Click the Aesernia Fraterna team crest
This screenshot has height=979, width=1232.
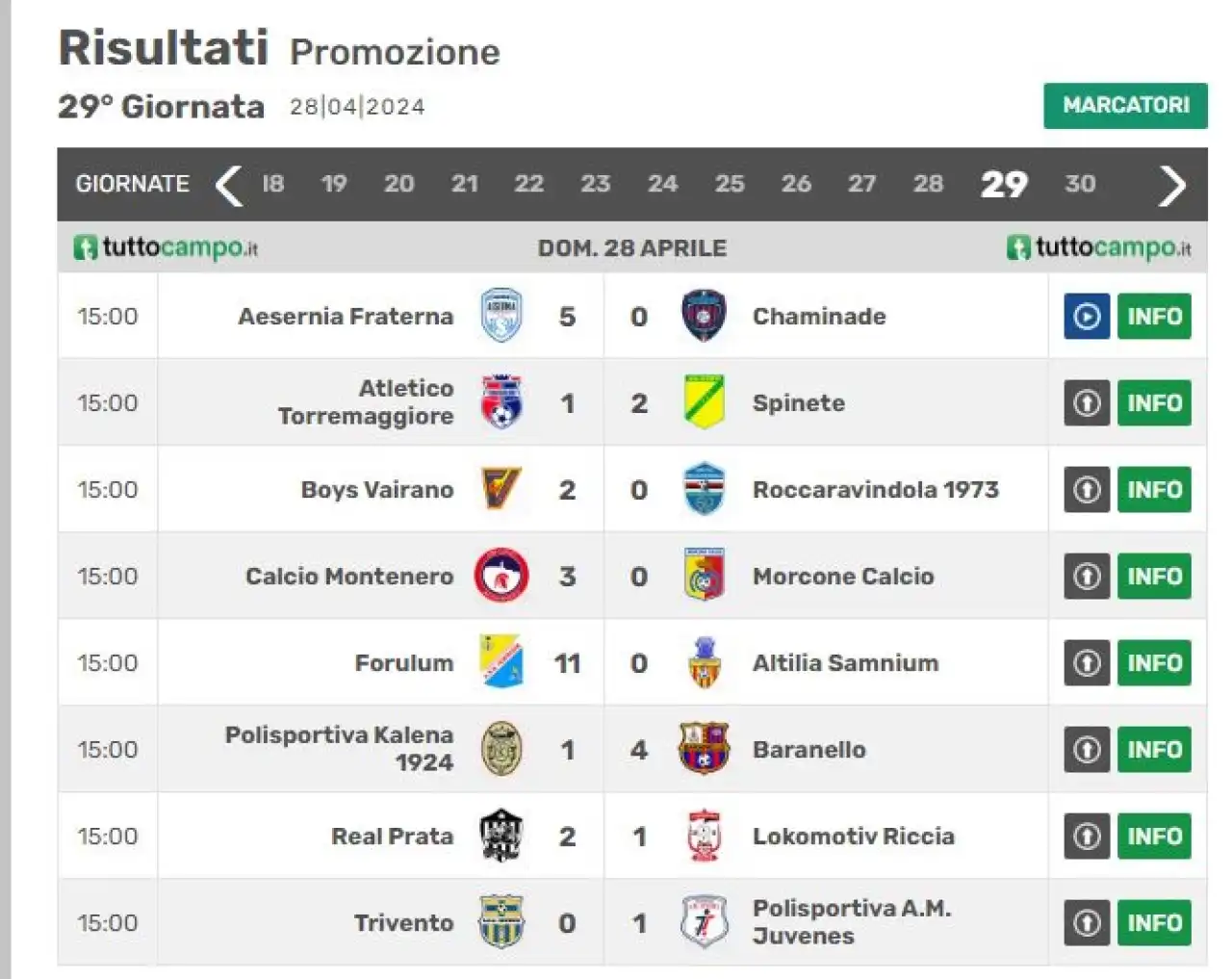(501, 316)
